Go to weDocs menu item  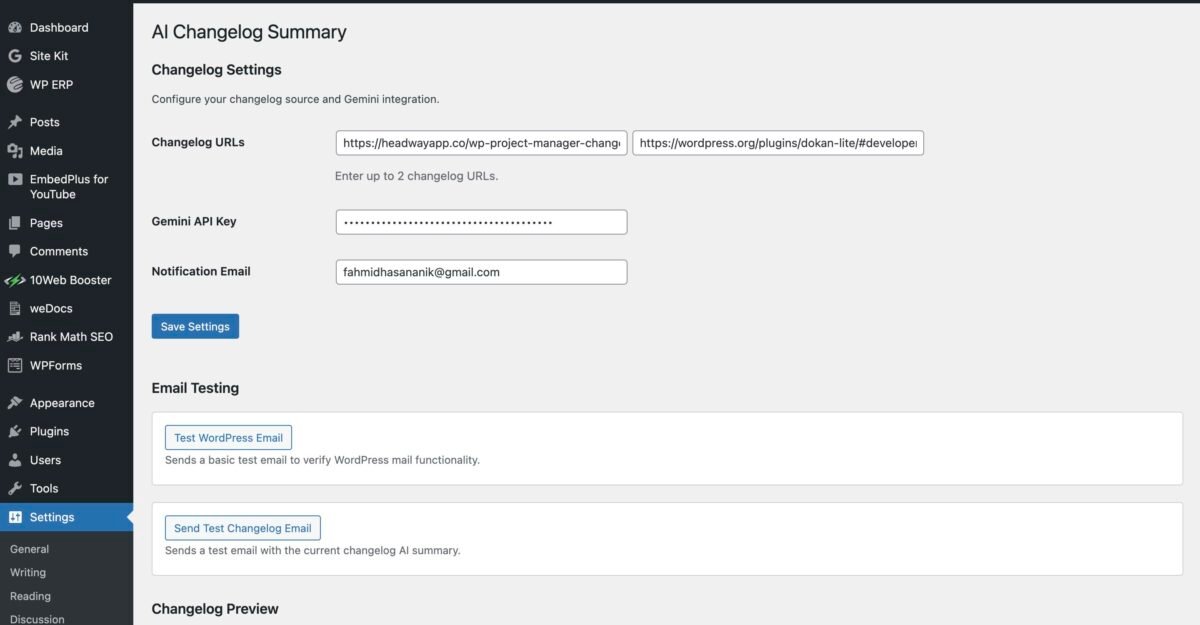coord(66,308)
